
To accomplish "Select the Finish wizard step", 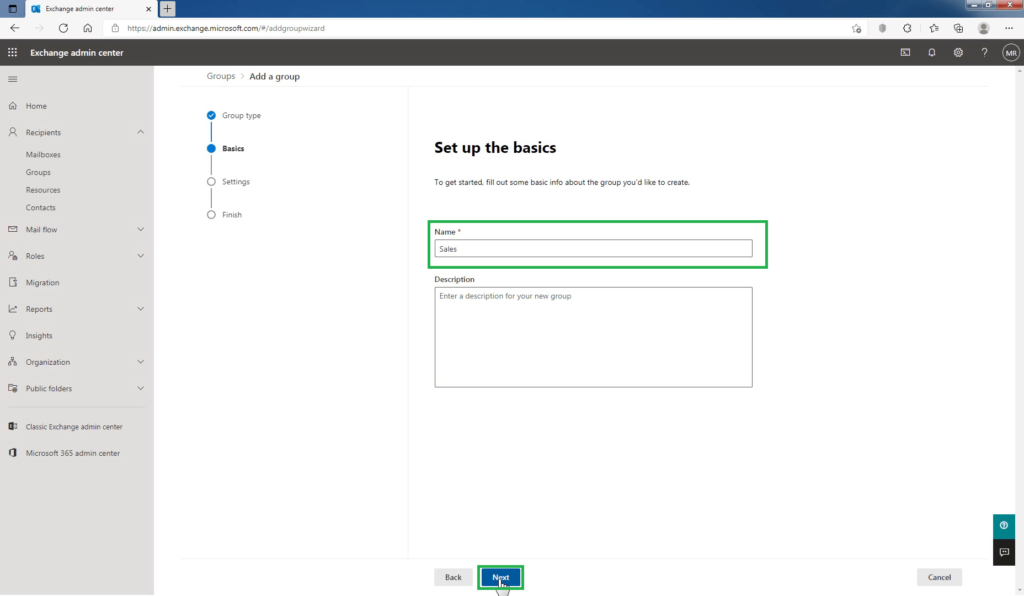I will pyautogui.click(x=224, y=215).
